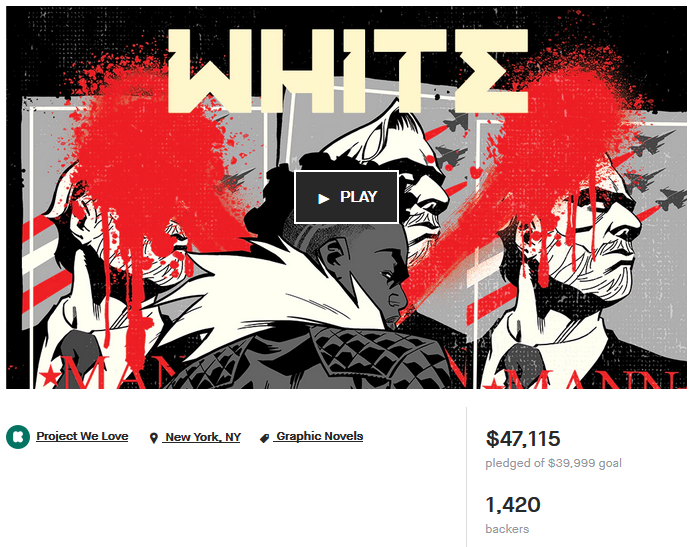
Task: Open the Project We Love link
Action: (82, 436)
